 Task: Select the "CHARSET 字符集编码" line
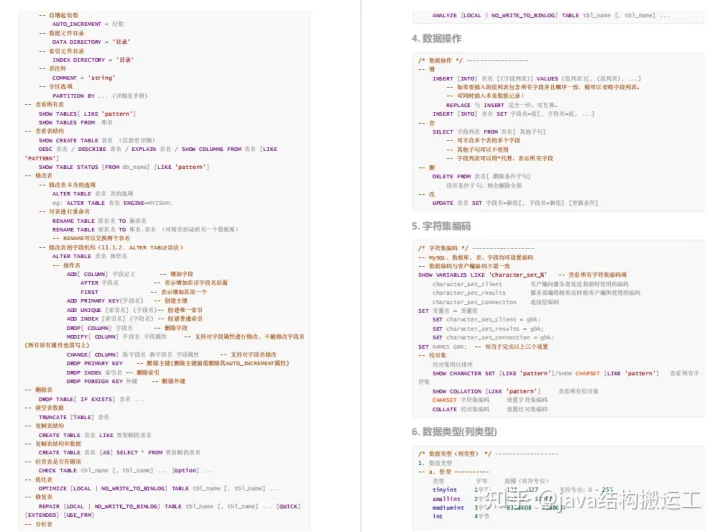click(x=490, y=400)
